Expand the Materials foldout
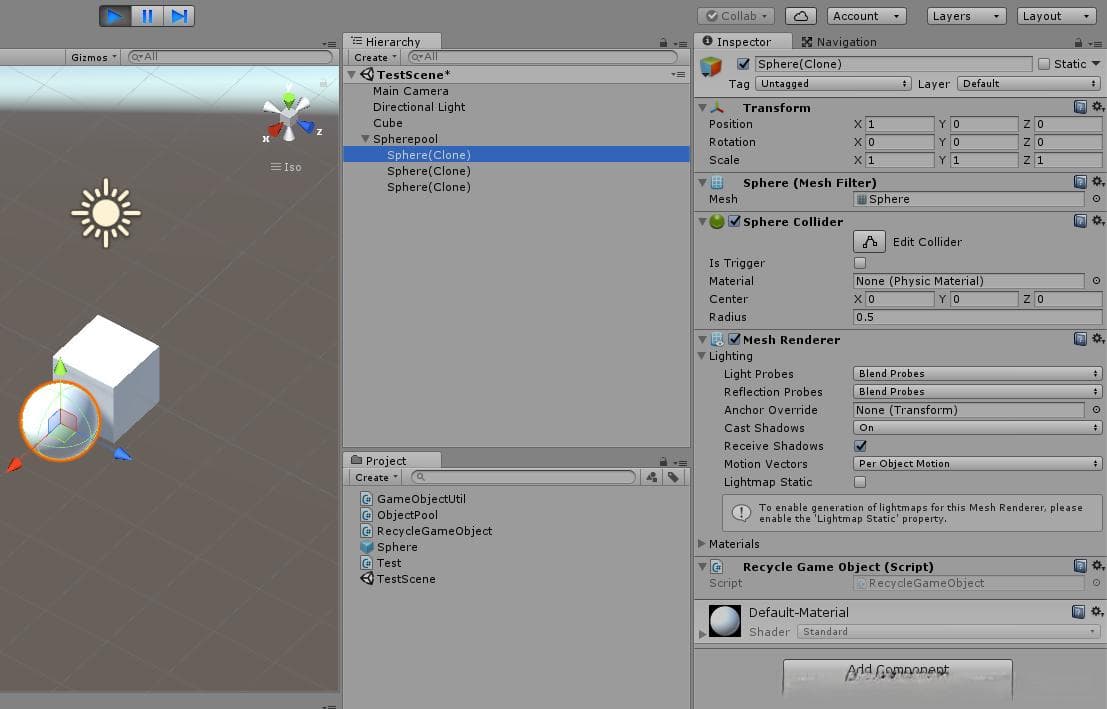1107x709 pixels. [702, 544]
